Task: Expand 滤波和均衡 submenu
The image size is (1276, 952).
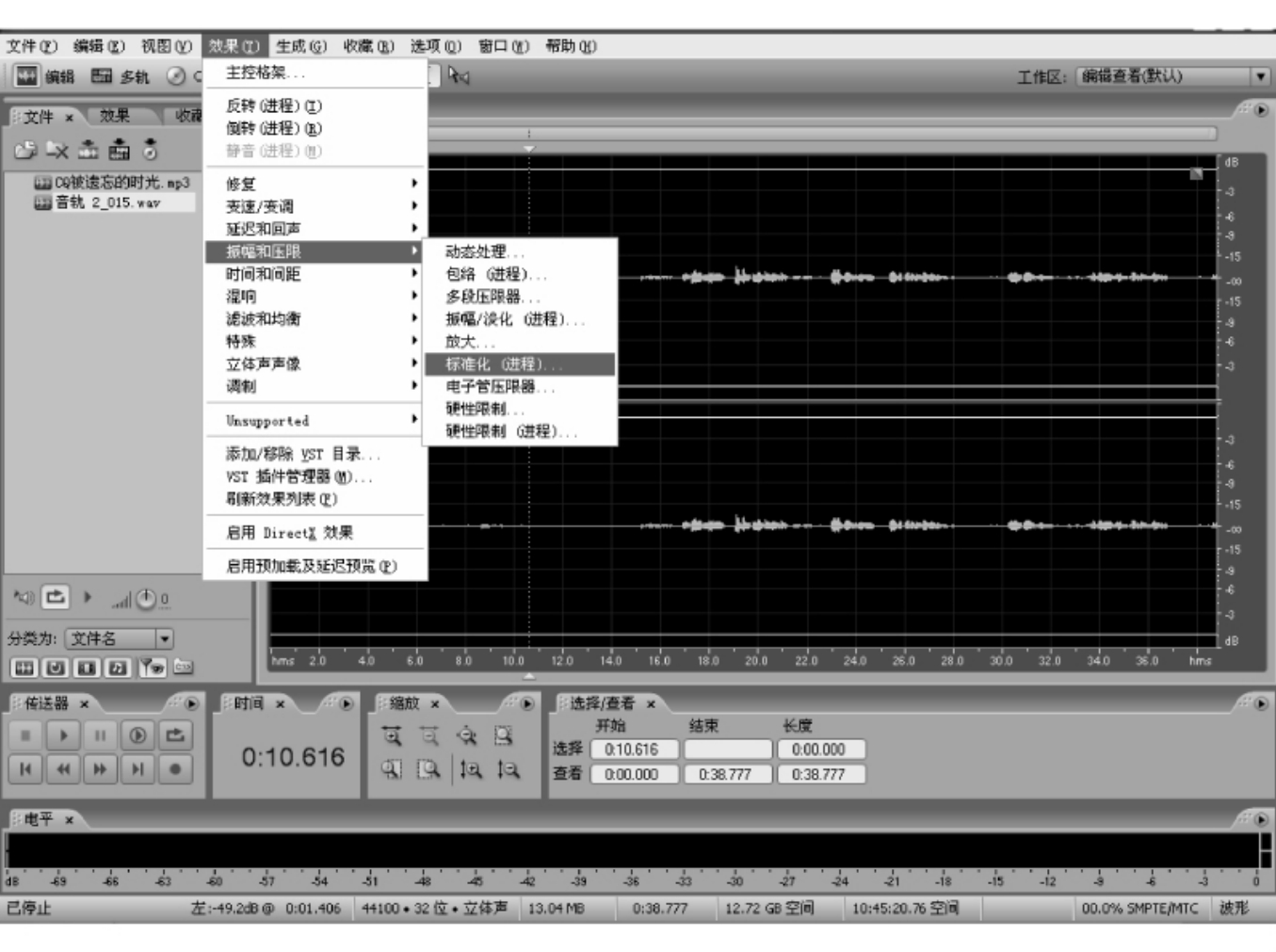Action: pos(315,318)
